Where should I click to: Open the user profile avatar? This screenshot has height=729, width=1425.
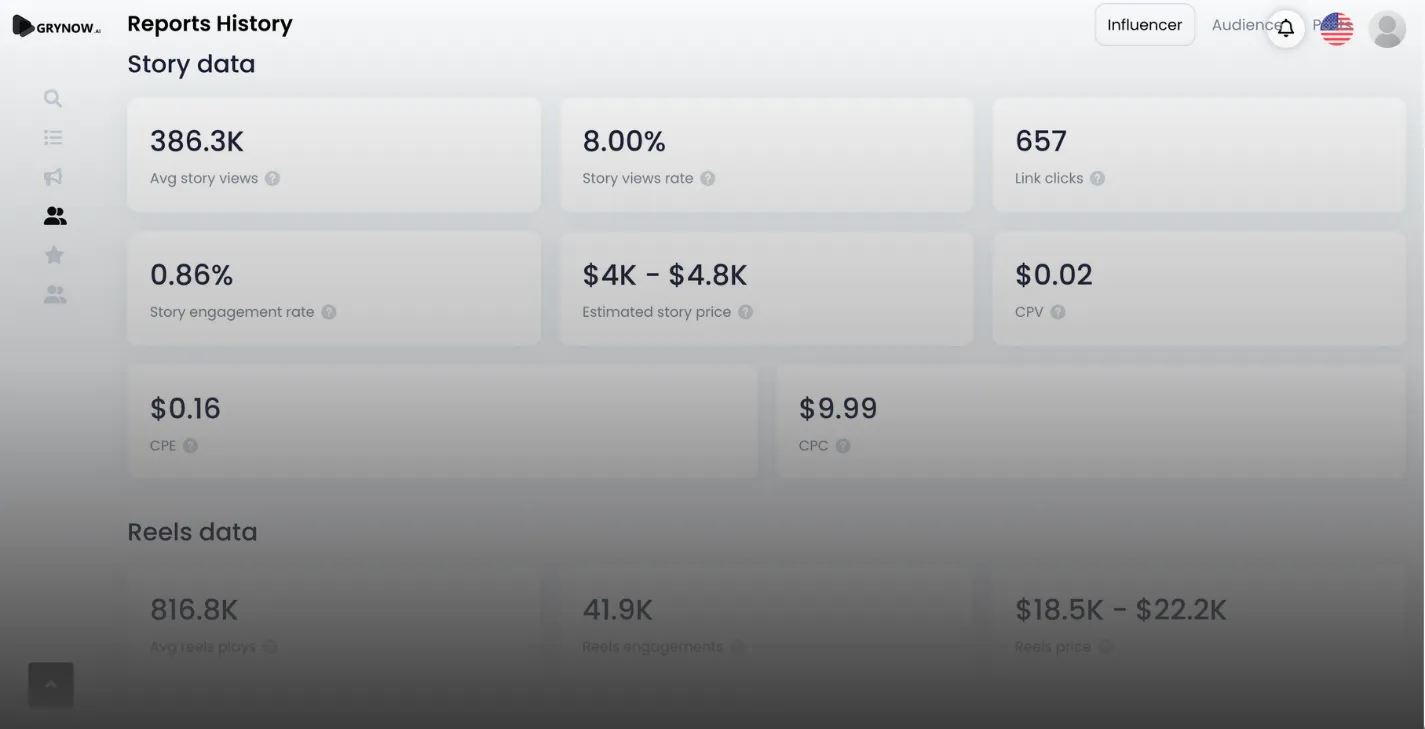[x=1387, y=29]
